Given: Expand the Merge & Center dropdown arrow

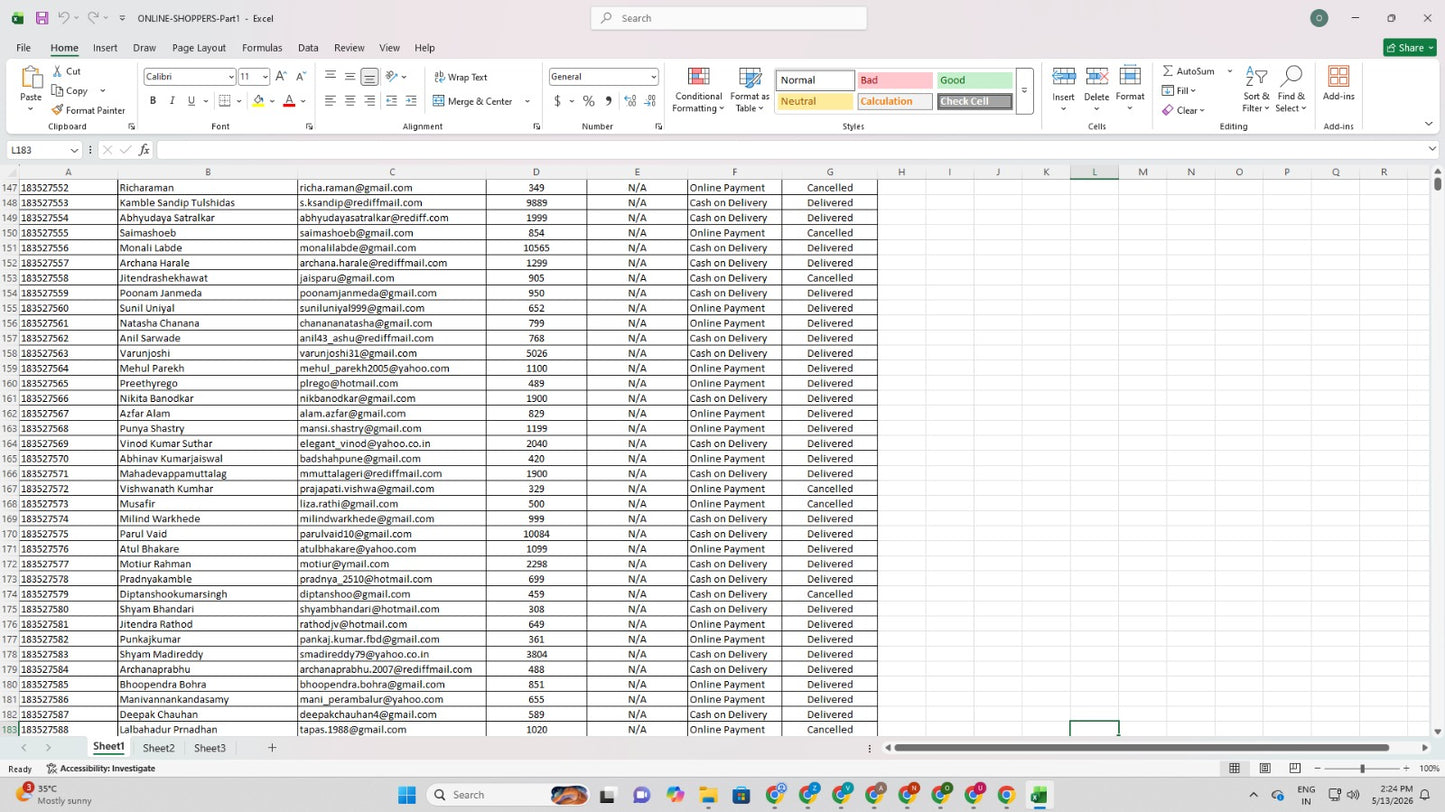Looking at the screenshot, I should [x=527, y=101].
